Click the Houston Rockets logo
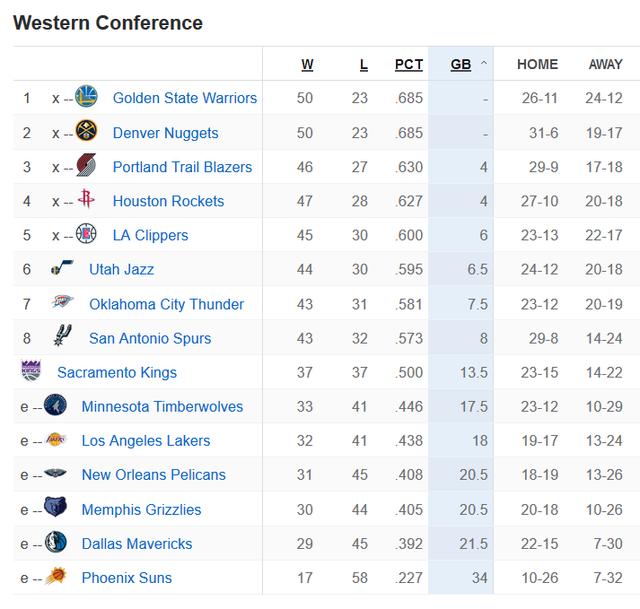This screenshot has width=640, height=609. pyautogui.click(x=86, y=199)
